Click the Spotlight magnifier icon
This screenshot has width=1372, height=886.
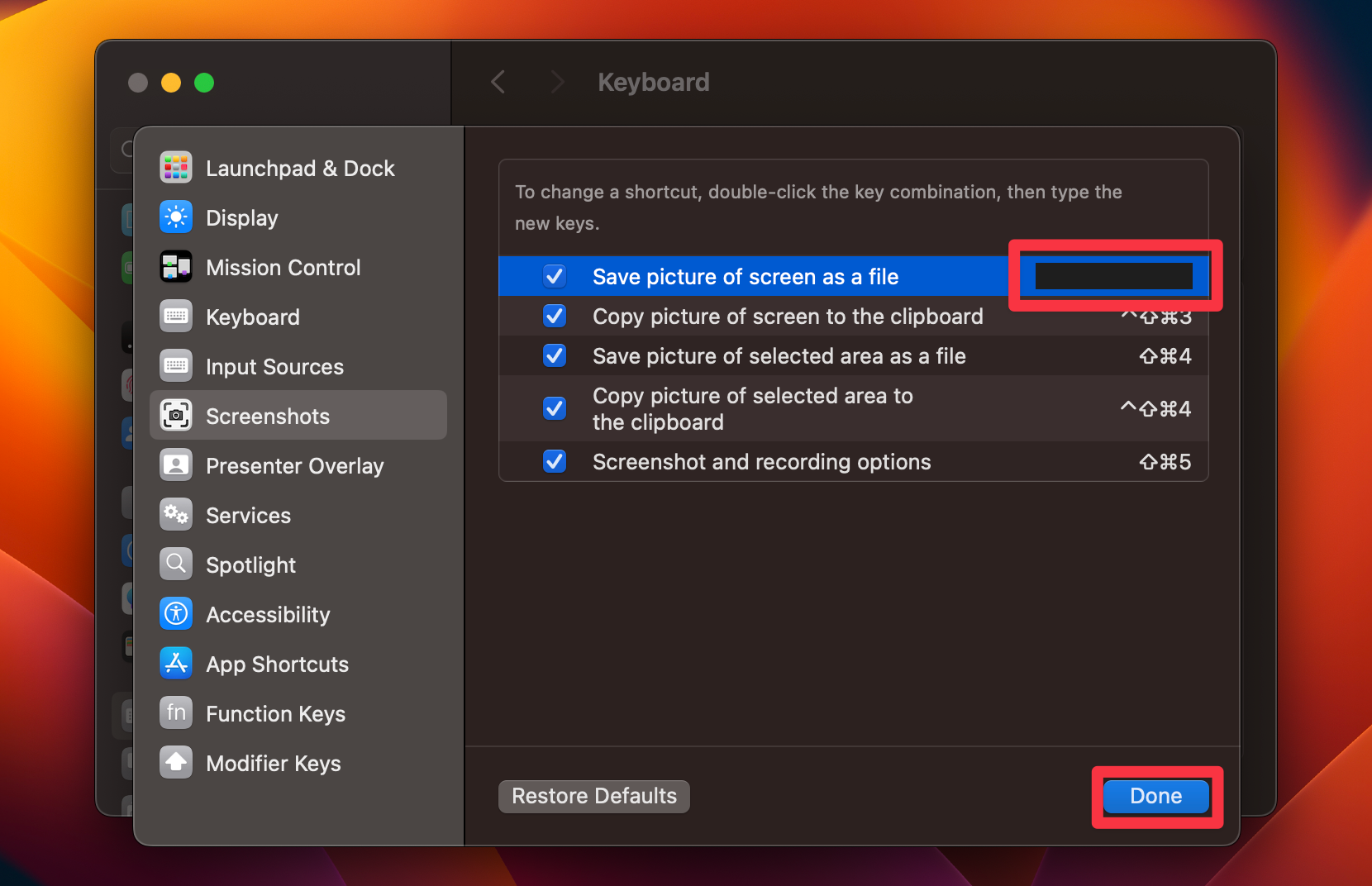click(x=175, y=564)
